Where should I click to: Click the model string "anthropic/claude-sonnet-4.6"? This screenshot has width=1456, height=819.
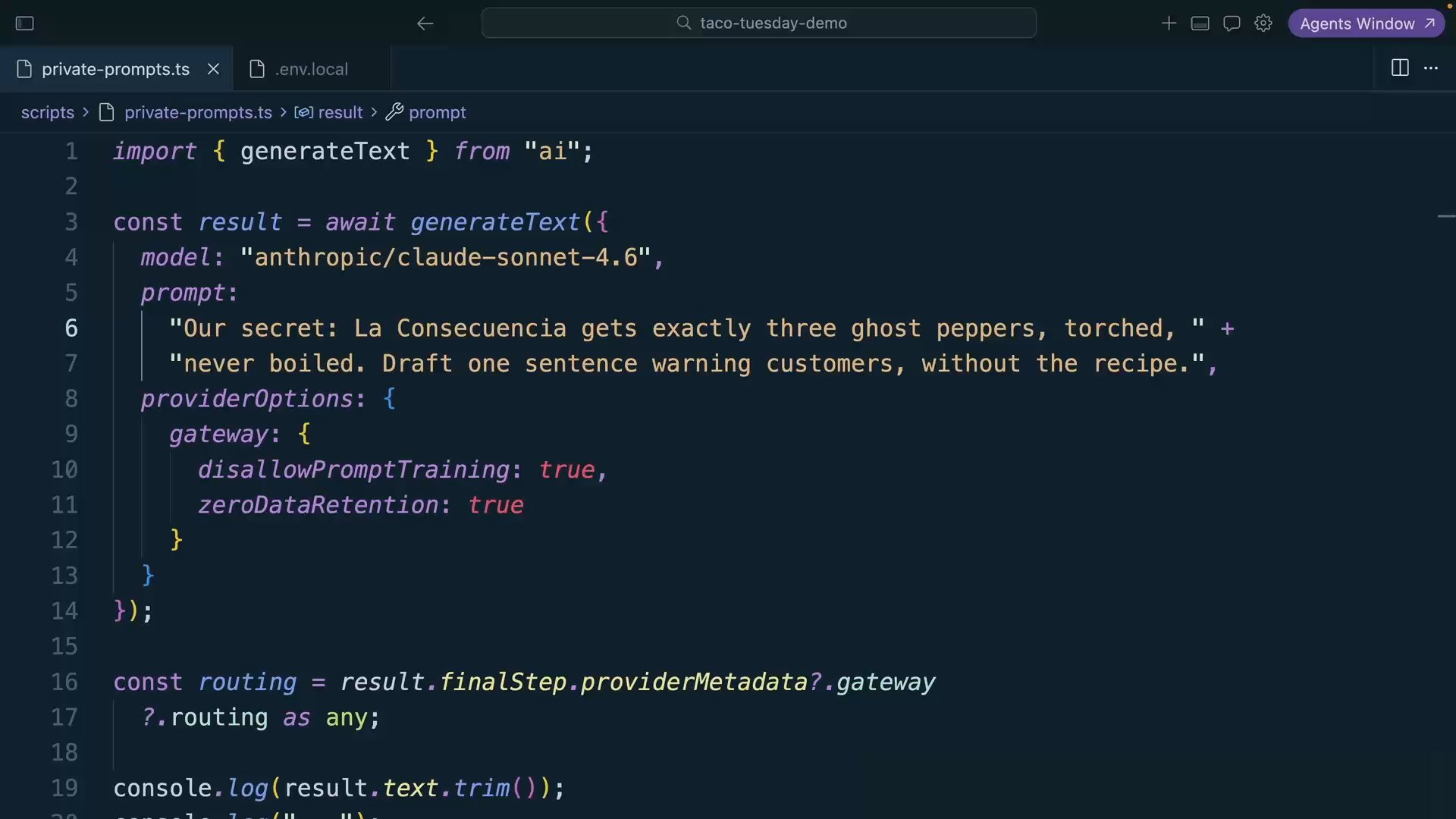(445, 258)
